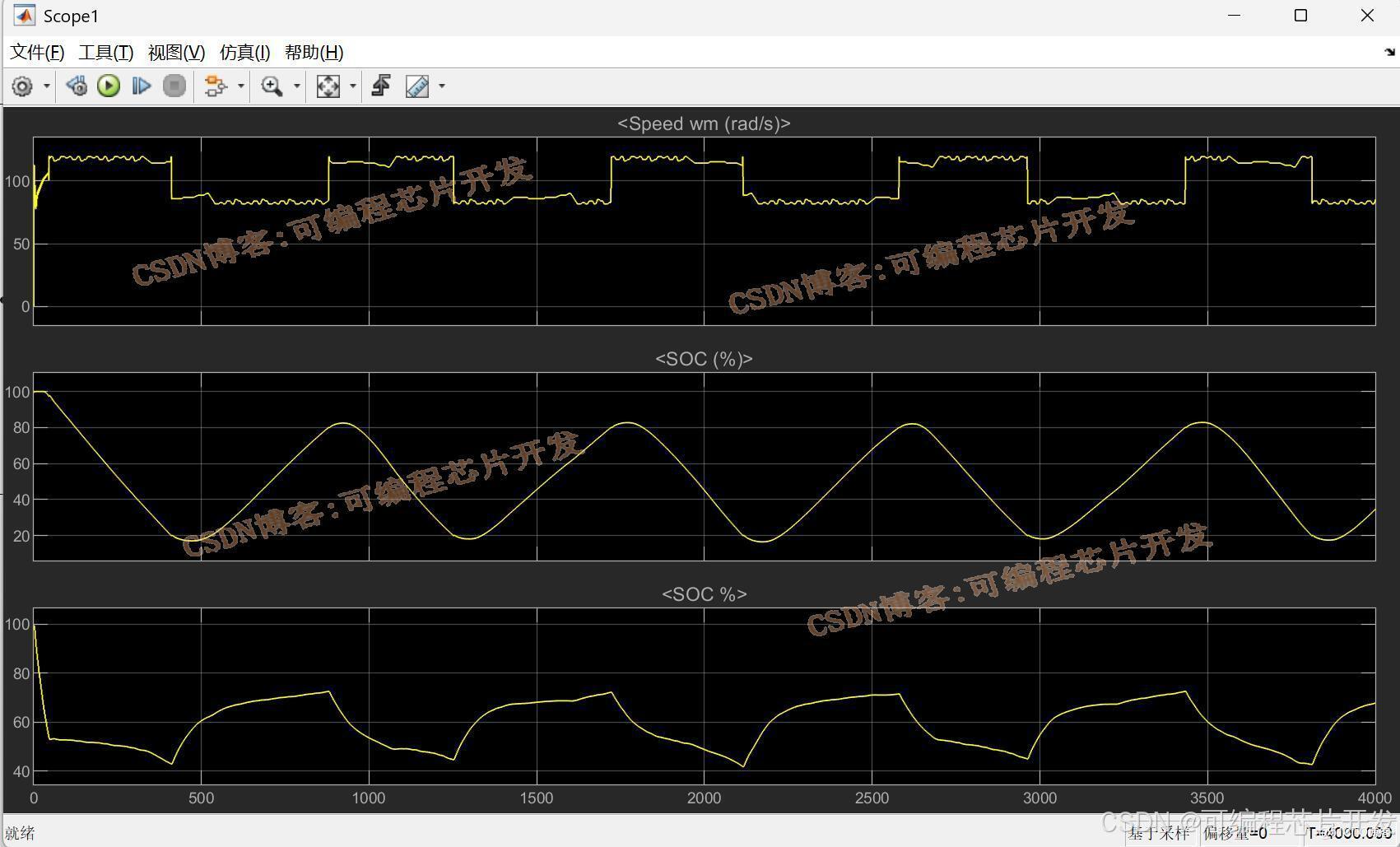
Task: Open the 帮助(H) menu
Action: (314, 53)
